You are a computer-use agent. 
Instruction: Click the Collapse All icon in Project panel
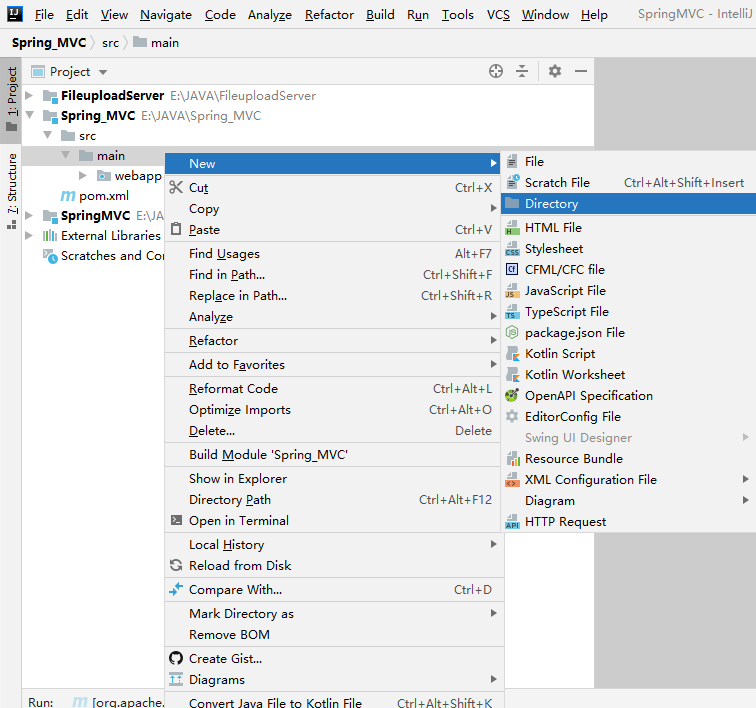pyautogui.click(x=522, y=71)
